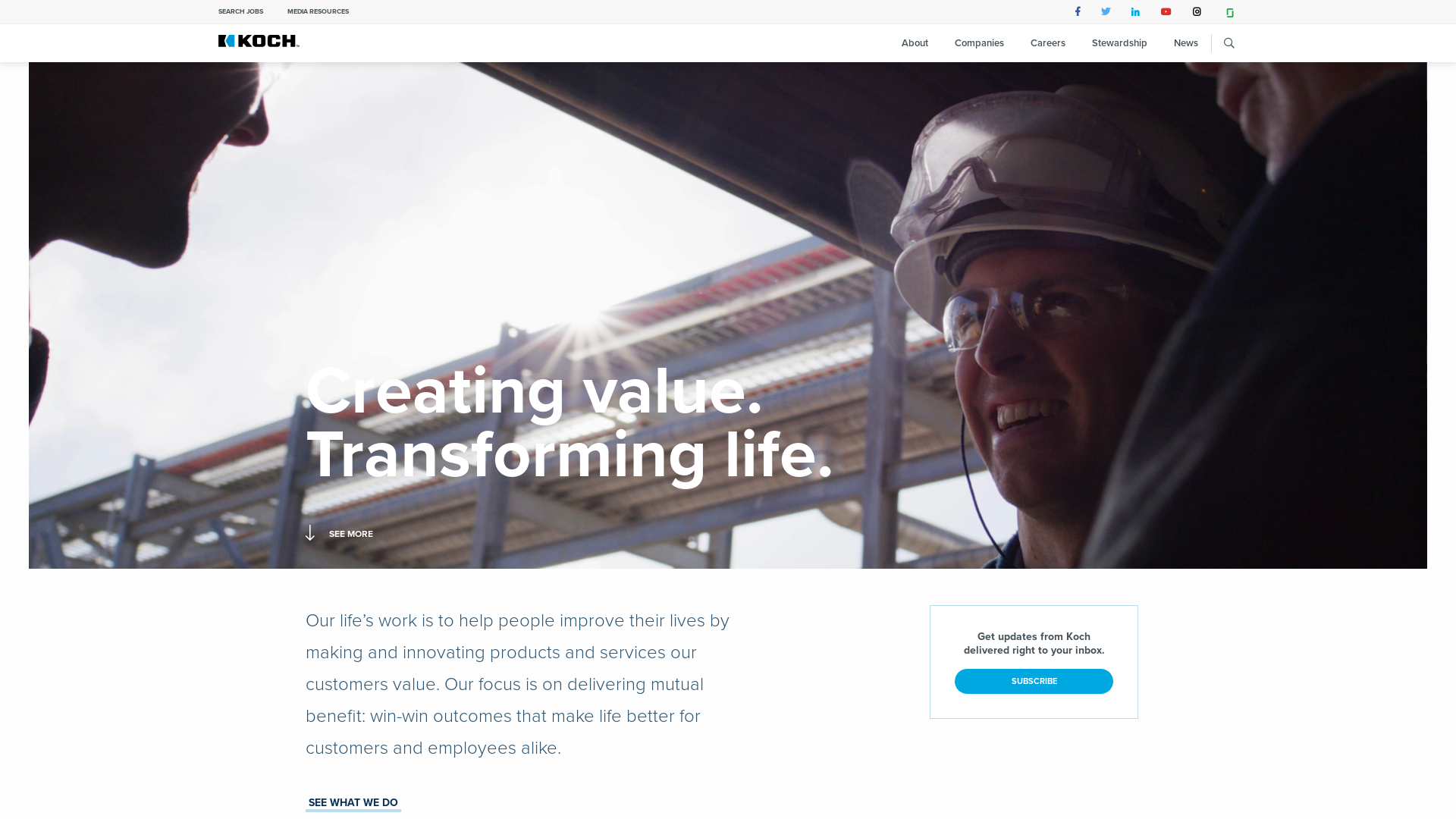The width and height of the screenshot is (1456, 819).
Task: Go to the News section
Action: coord(1186,43)
